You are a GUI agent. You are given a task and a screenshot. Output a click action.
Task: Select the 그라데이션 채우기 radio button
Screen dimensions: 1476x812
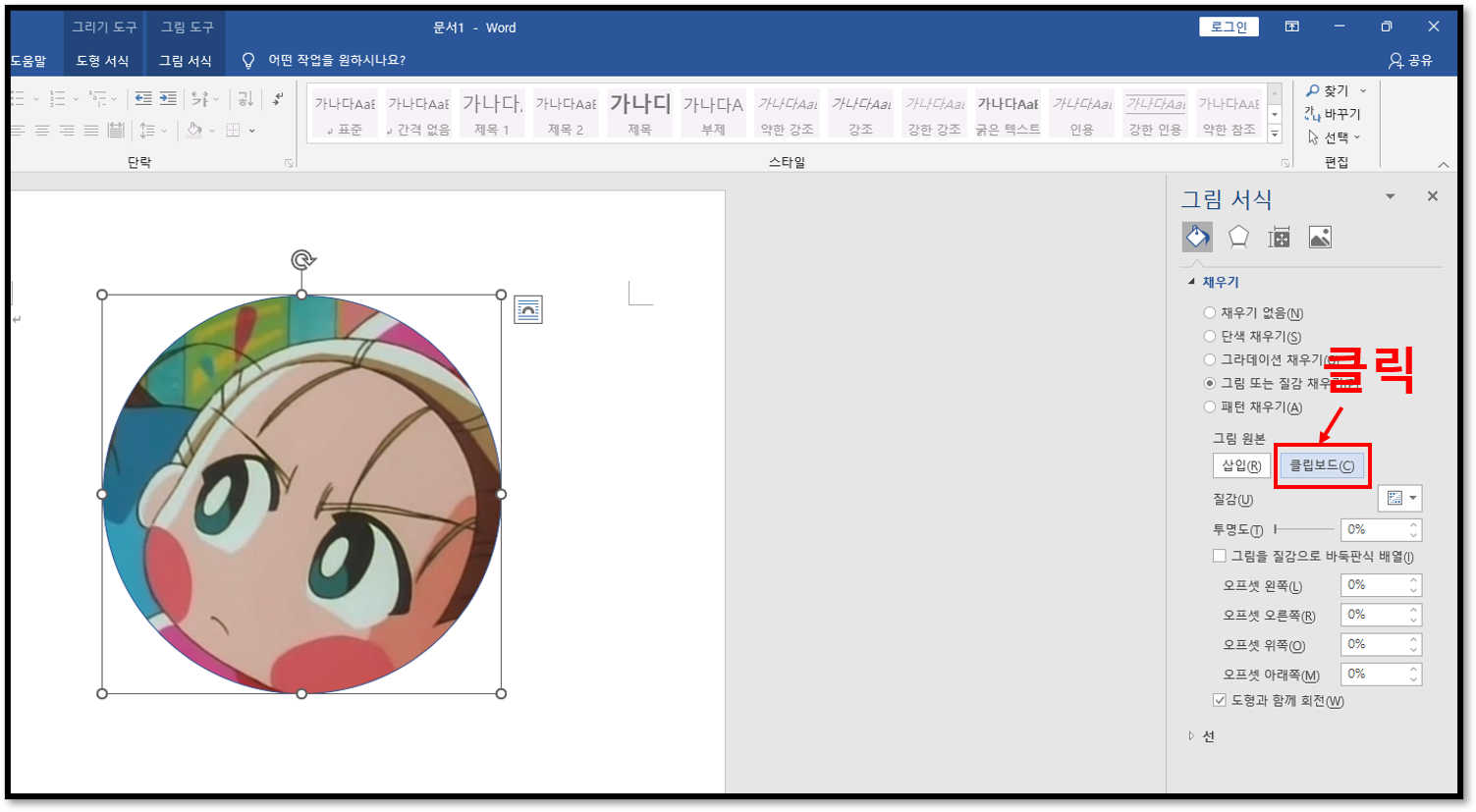click(1210, 360)
